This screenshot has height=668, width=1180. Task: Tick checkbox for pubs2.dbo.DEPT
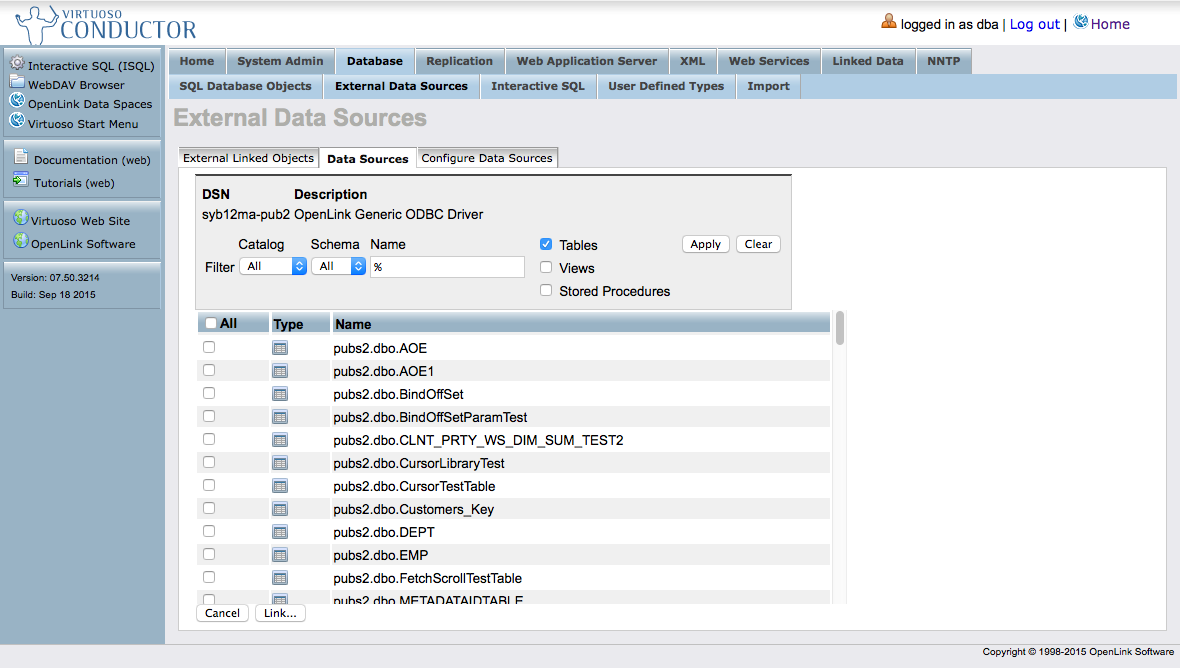pyautogui.click(x=209, y=531)
